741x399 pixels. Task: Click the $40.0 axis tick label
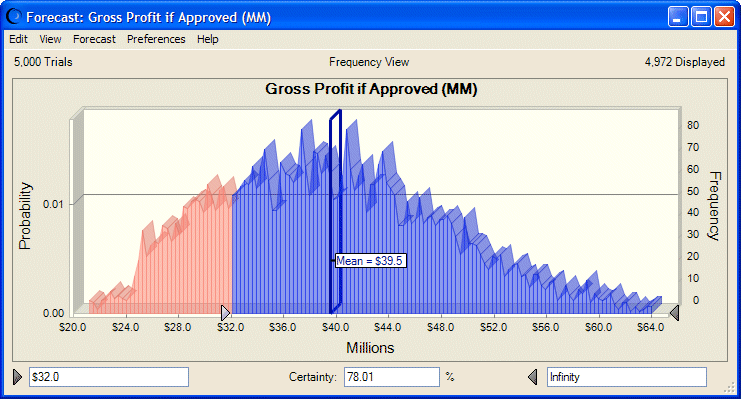point(336,327)
